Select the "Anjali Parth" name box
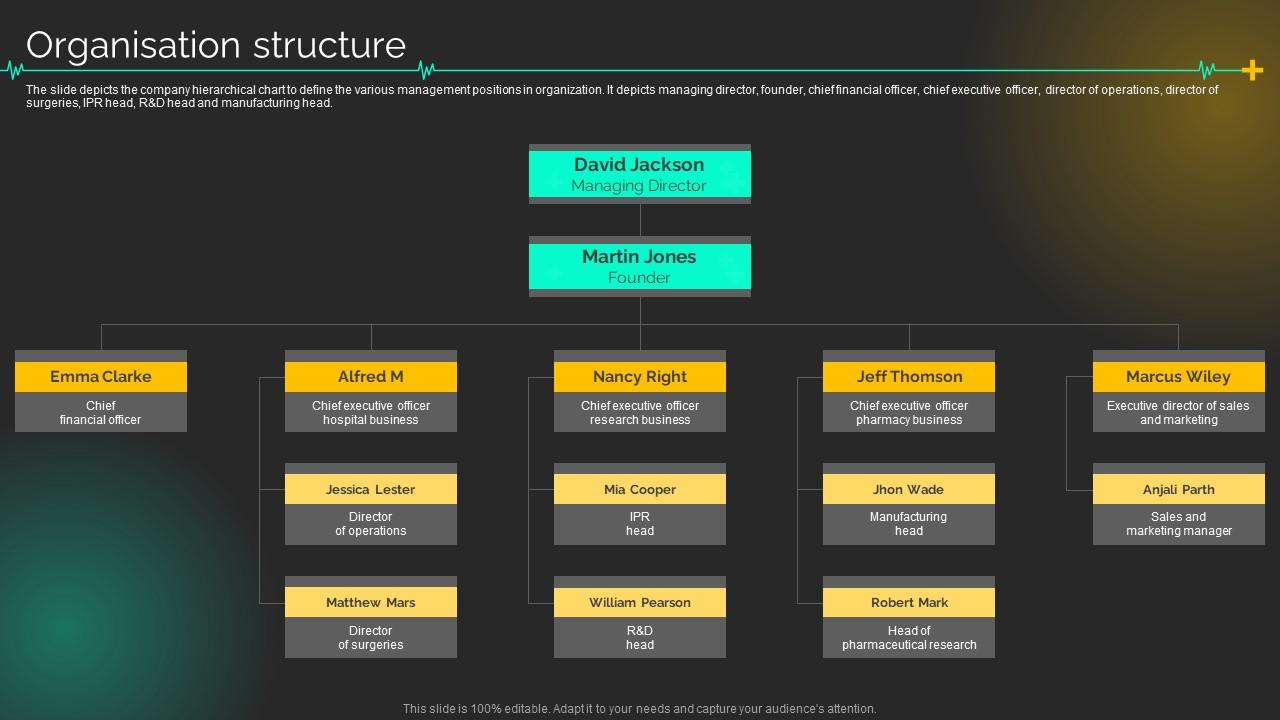This screenshot has height=720, width=1280. [1179, 489]
